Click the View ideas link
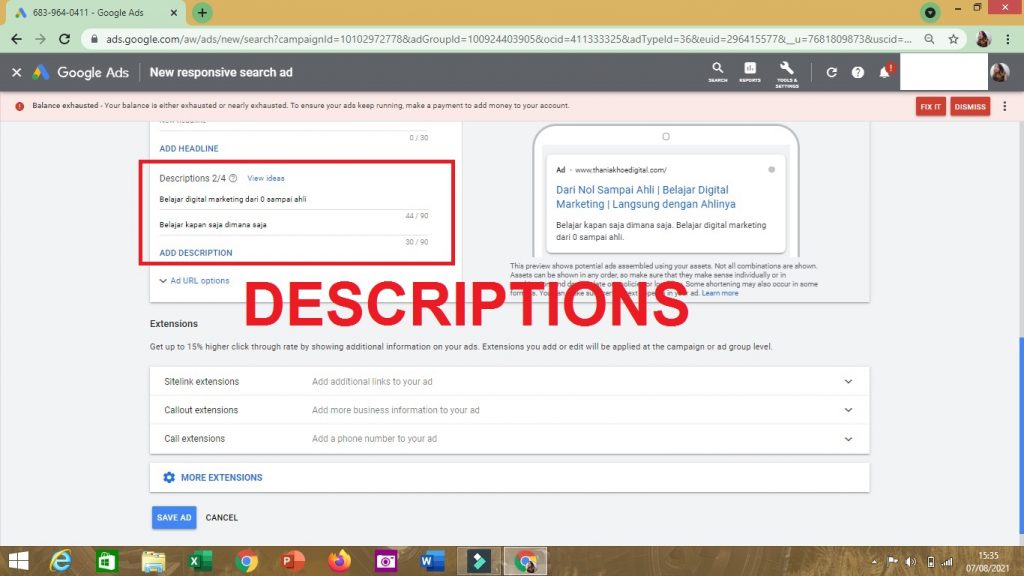Image resolution: width=1024 pixels, height=576 pixels. pos(266,179)
